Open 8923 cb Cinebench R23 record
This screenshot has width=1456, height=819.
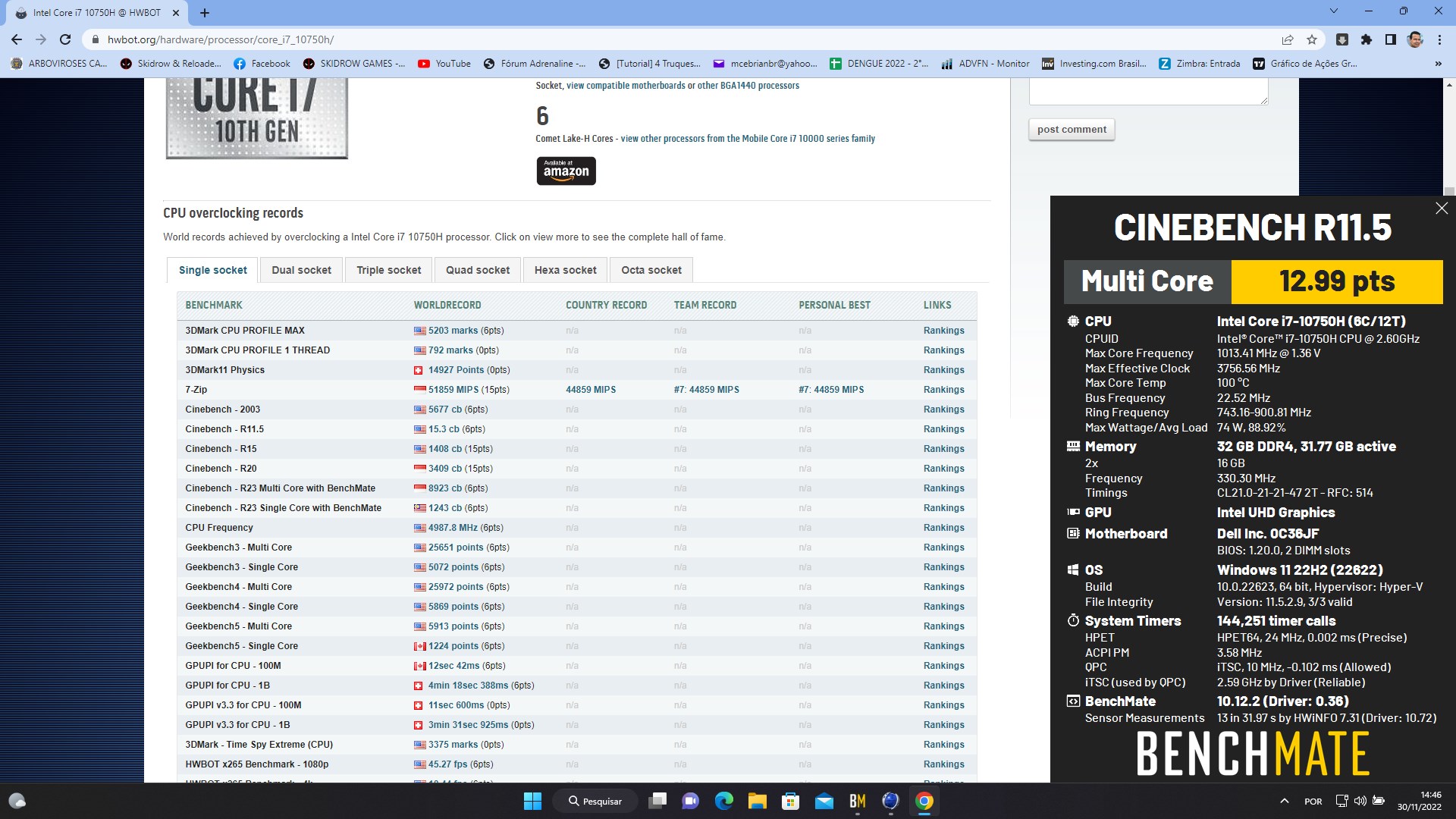point(445,488)
